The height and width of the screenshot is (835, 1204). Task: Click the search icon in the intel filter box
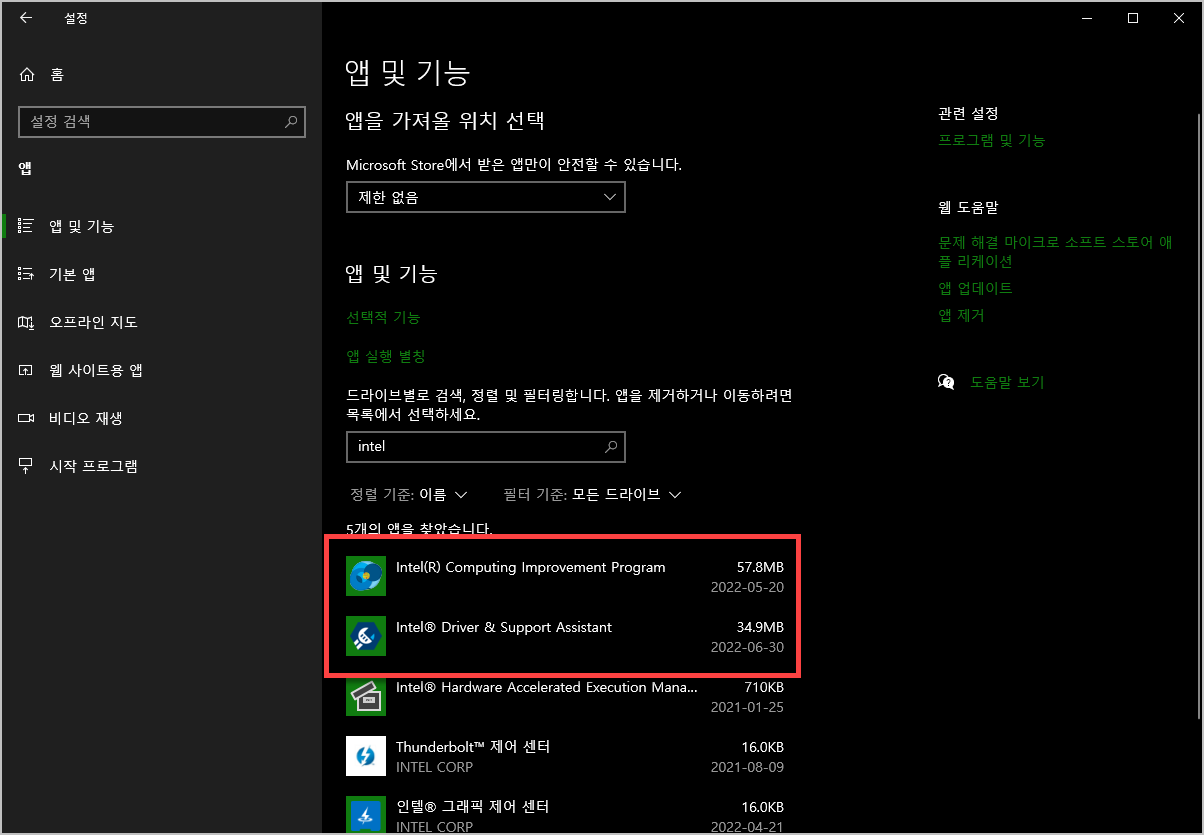pos(611,447)
